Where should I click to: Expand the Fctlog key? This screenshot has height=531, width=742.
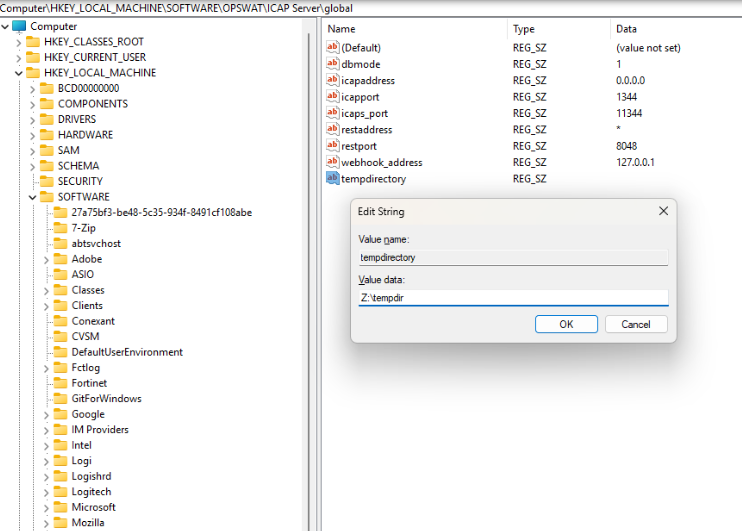coord(46,368)
